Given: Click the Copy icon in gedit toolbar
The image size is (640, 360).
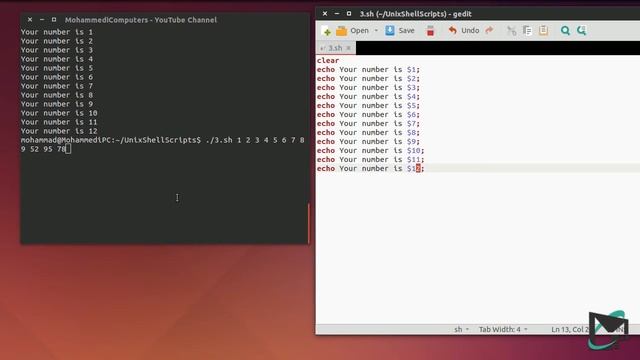Looking at the screenshot, I should click(527, 31).
